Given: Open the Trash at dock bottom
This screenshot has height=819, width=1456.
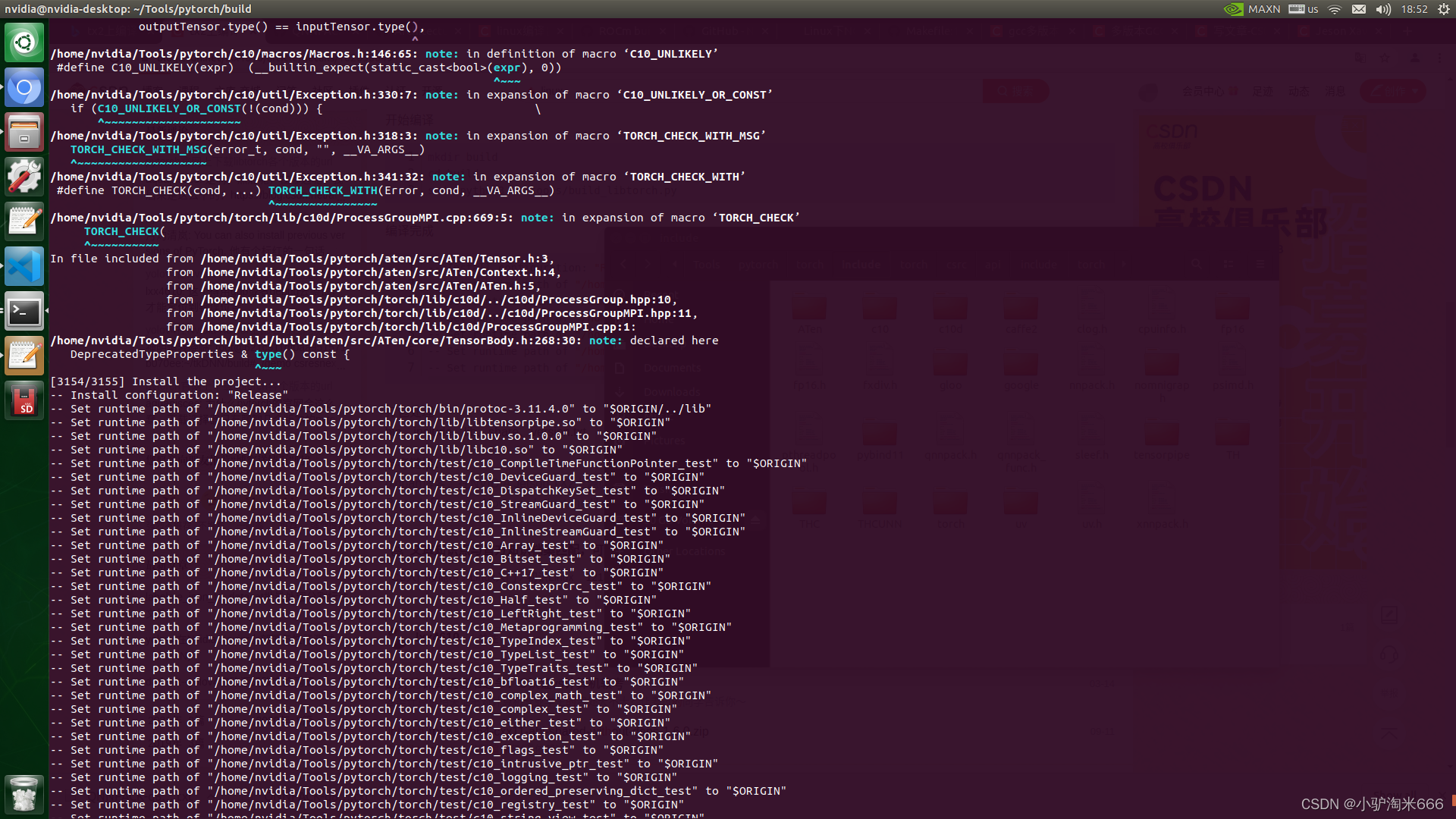Looking at the screenshot, I should click(x=24, y=794).
